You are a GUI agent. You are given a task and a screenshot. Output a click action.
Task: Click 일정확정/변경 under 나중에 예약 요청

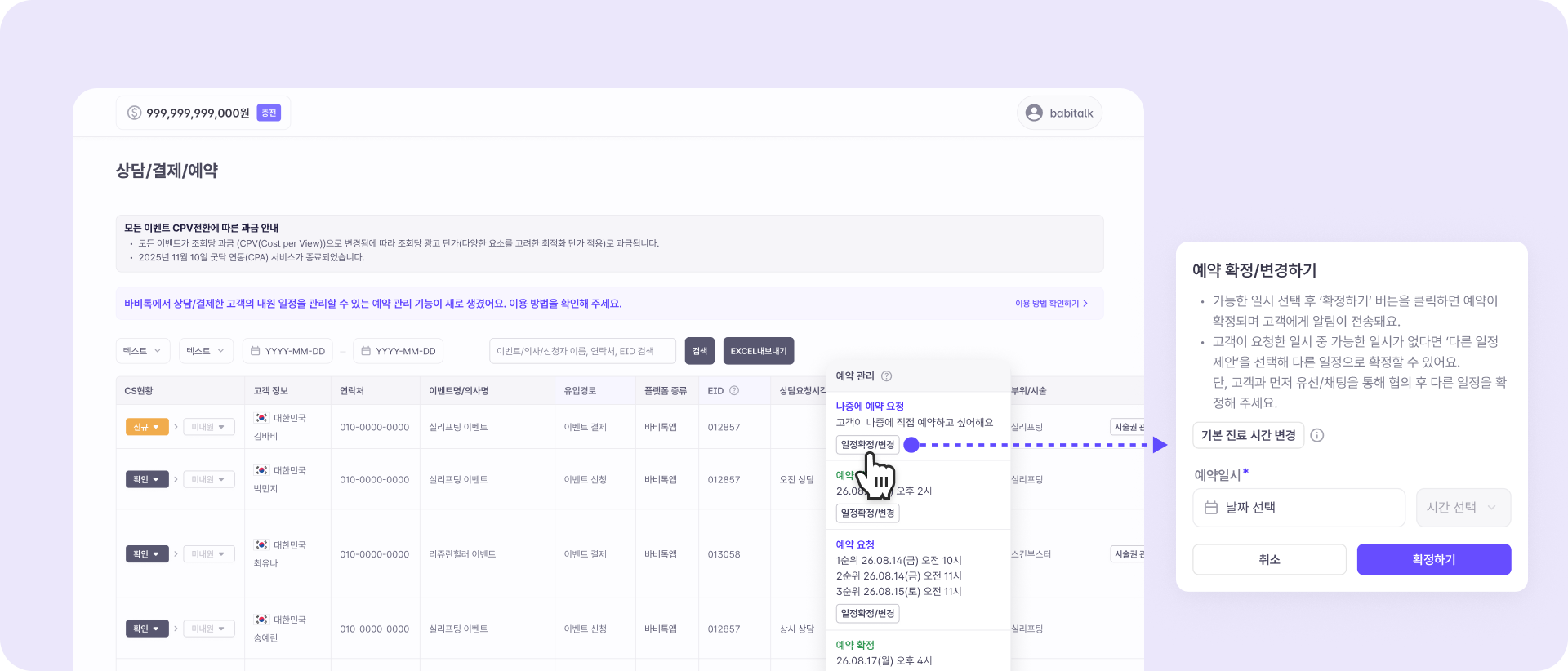(867, 445)
